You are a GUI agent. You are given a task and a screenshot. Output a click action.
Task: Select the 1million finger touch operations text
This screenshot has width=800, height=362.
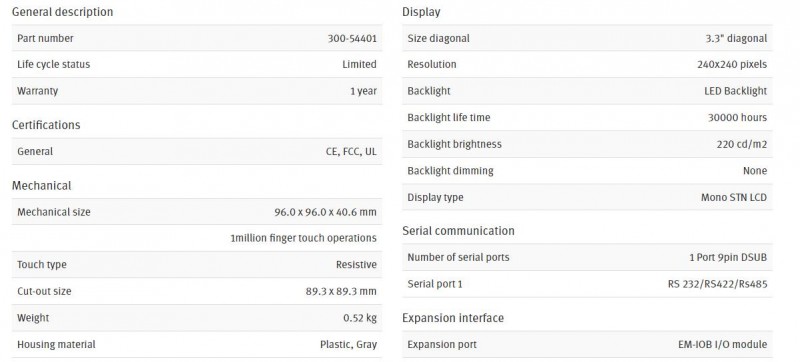[x=304, y=238]
